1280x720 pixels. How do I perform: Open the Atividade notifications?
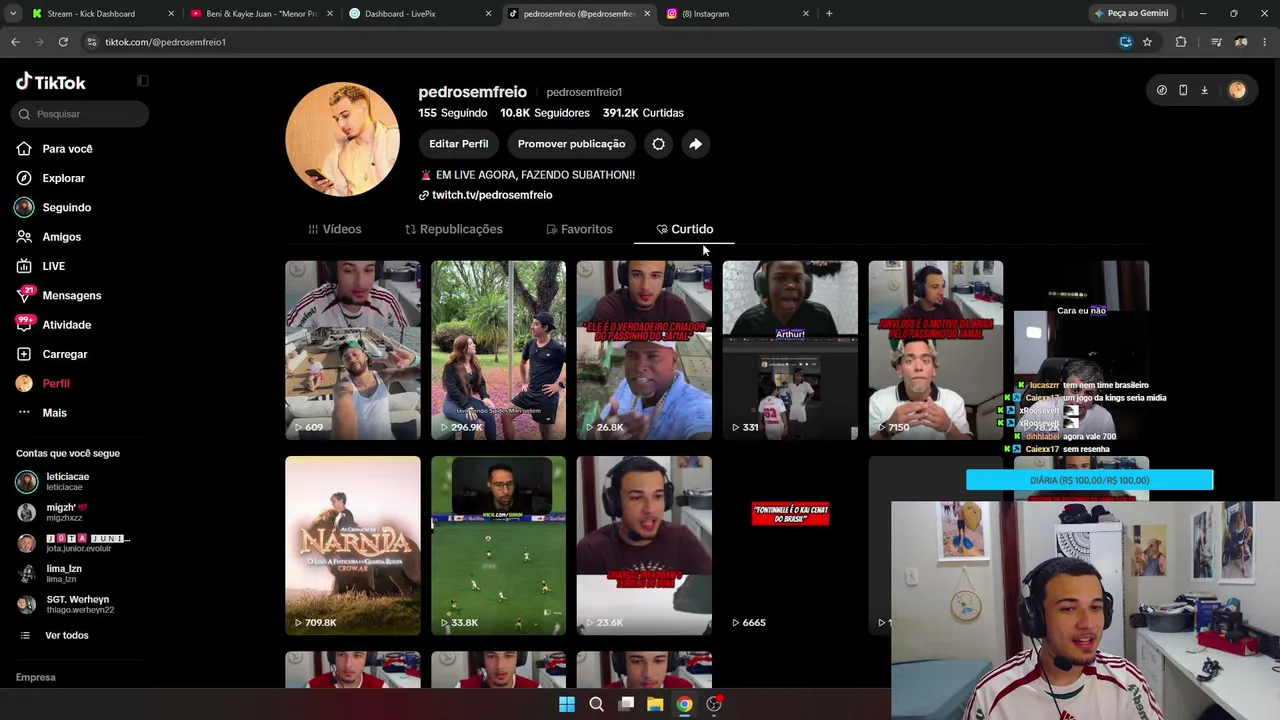coord(66,325)
